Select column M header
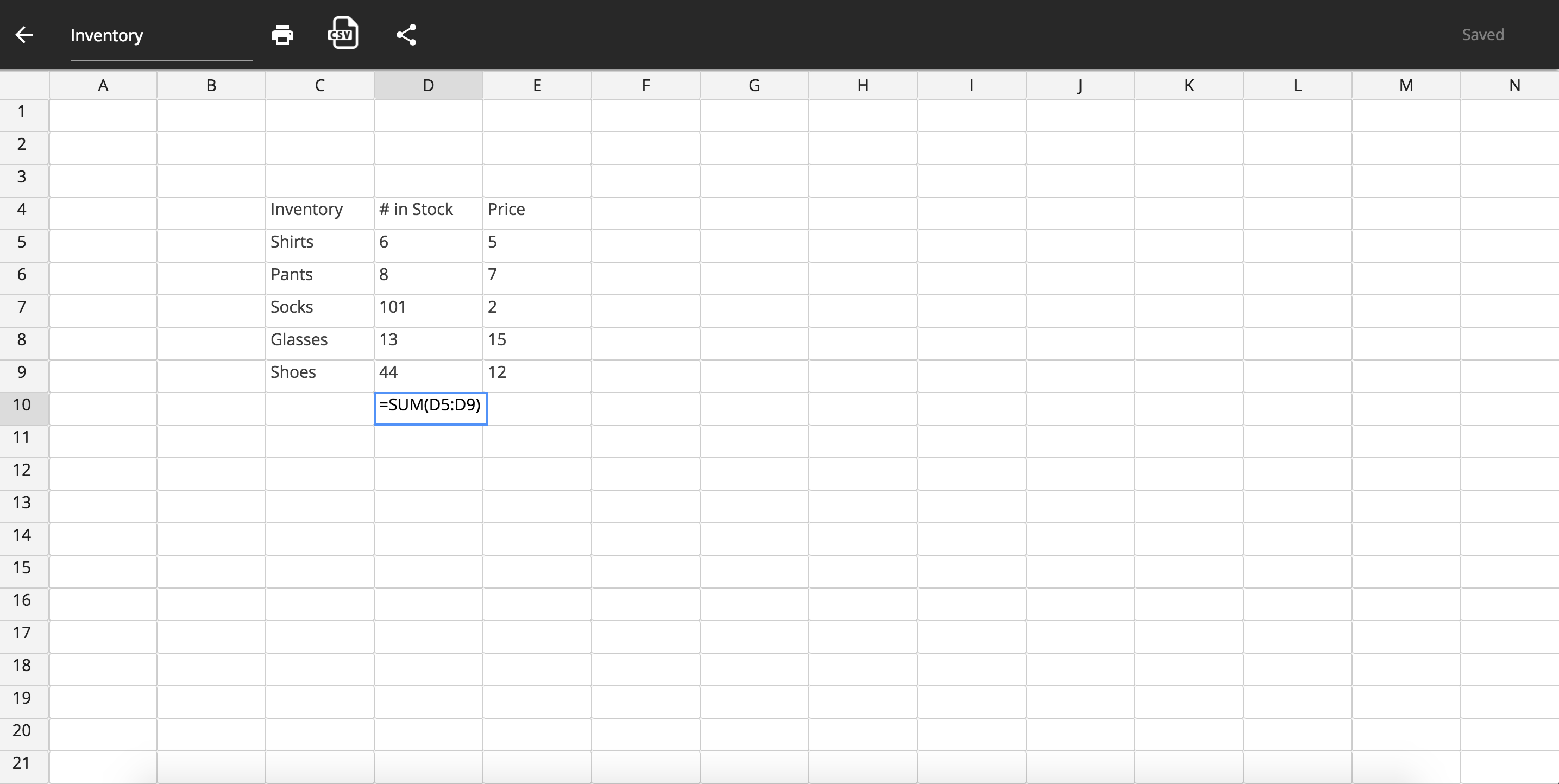 1406,85
